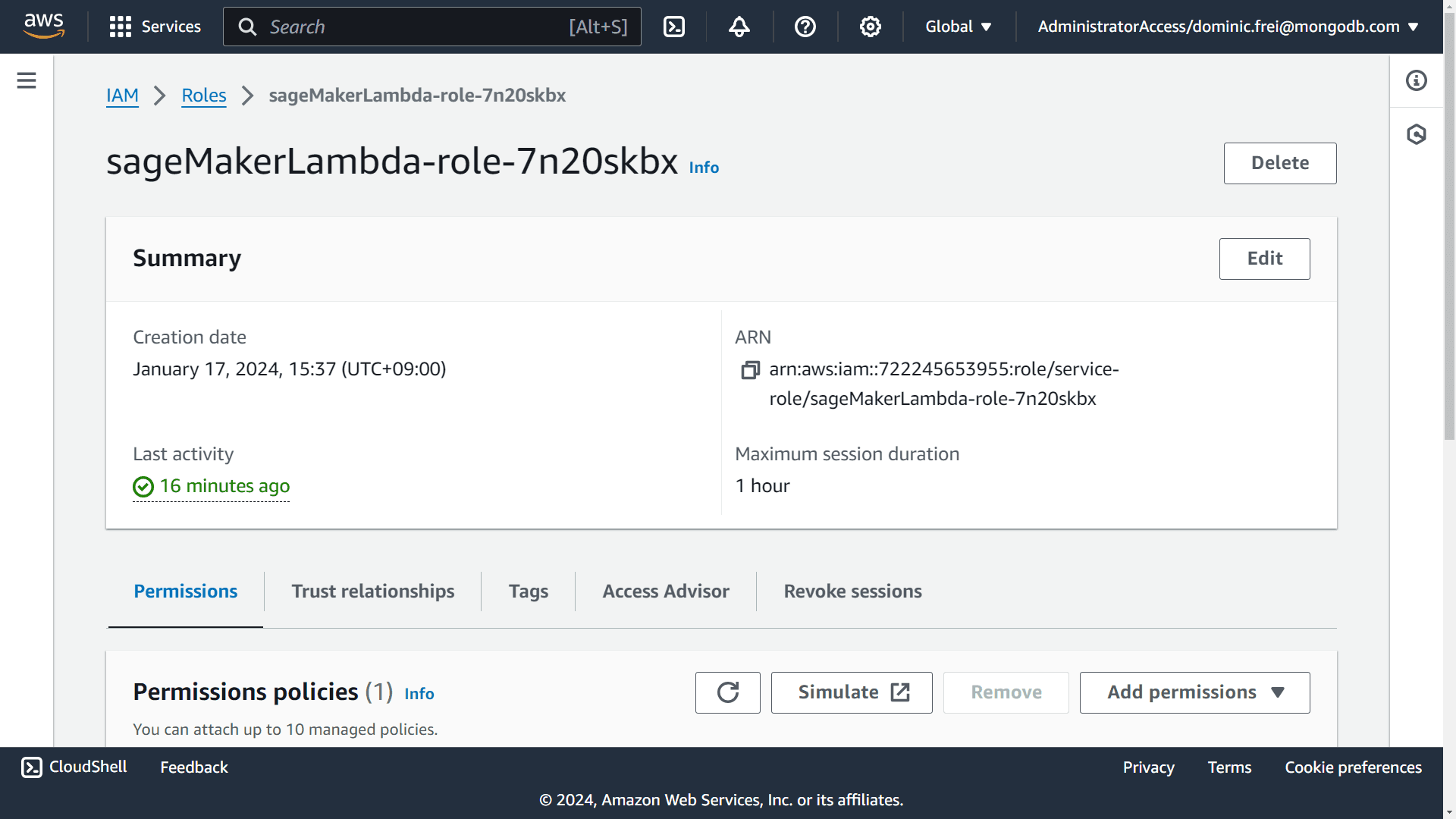Click the 1 hour maximum session value
This screenshot has width=1456, height=819.
(762, 486)
